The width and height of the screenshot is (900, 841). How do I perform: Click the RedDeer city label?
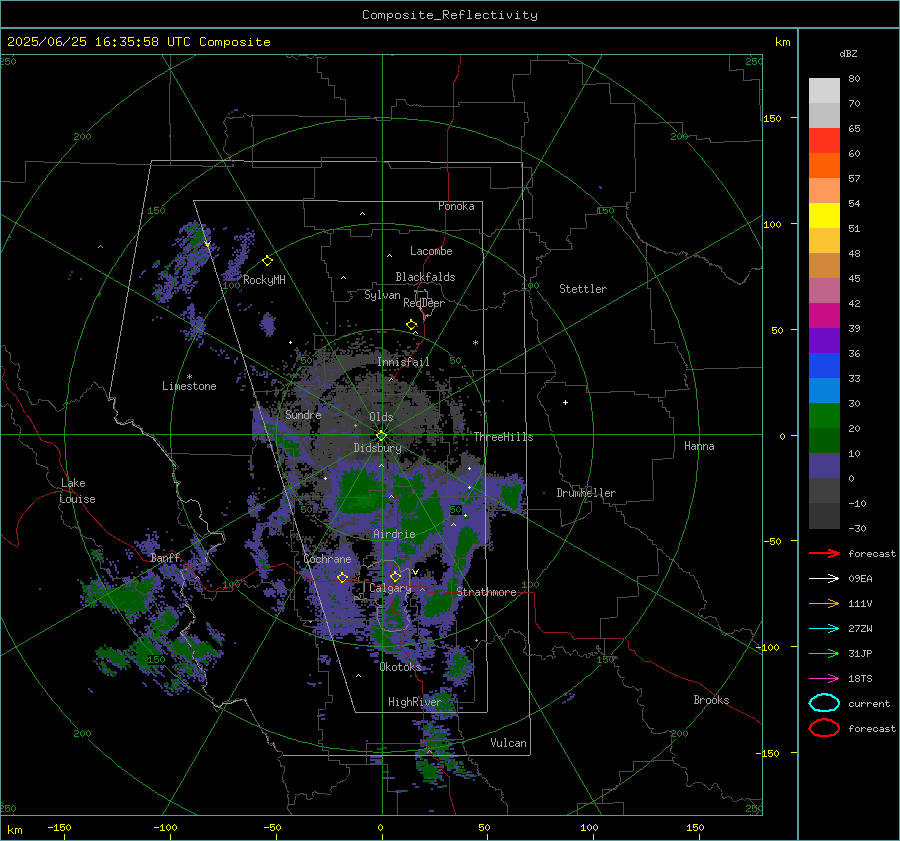(x=424, y=303)
